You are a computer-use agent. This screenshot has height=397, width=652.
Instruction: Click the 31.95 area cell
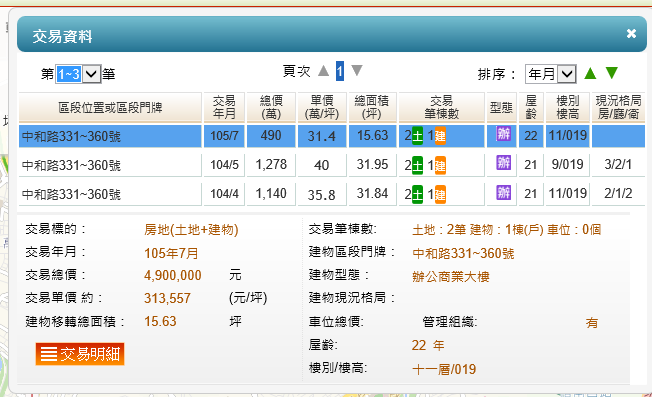click(372, 165)
